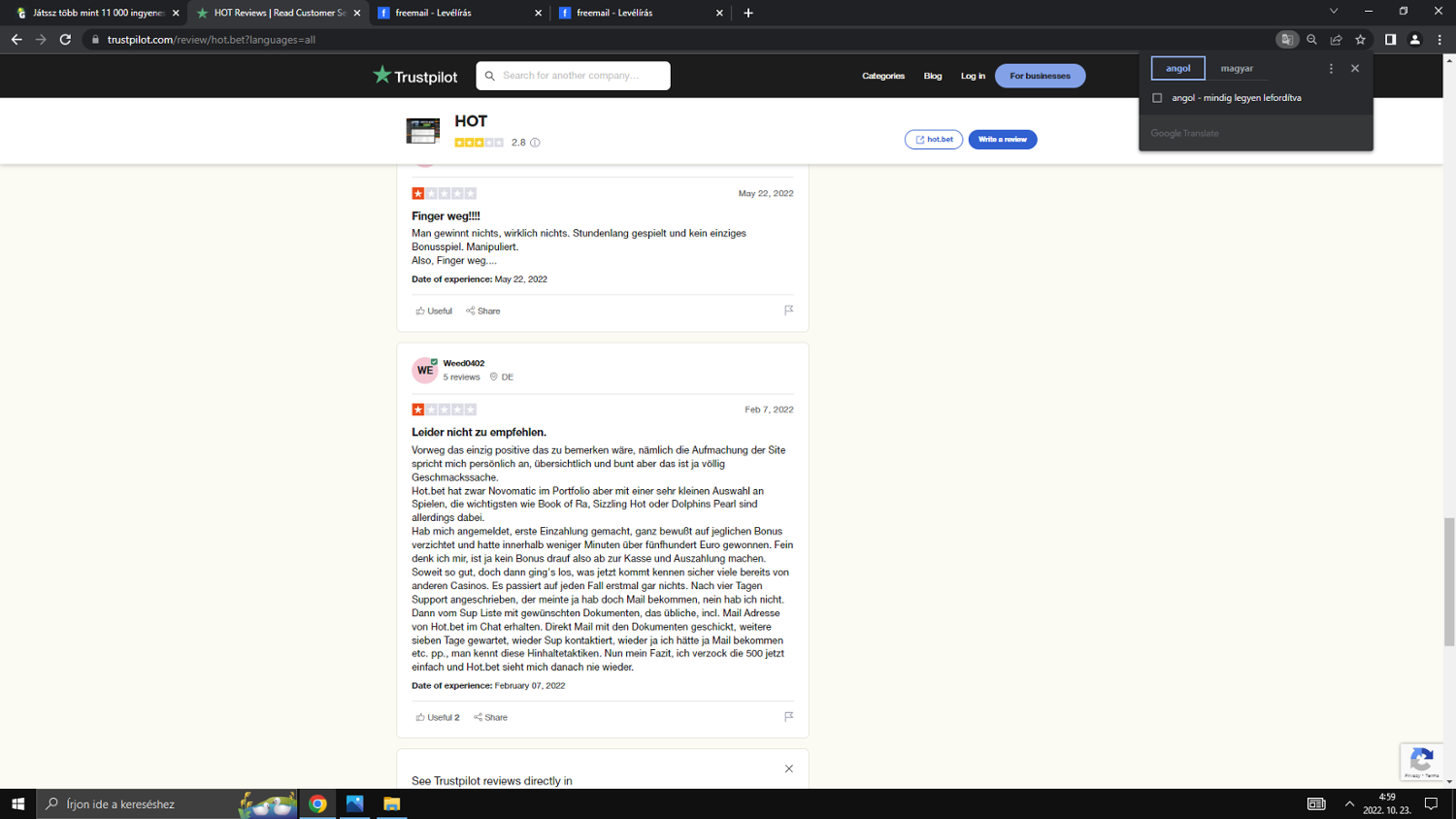Viewport: 1456px width, 819px height.
Task: Click the page vertical scrollbar thumb
Action: (1449, 581)
